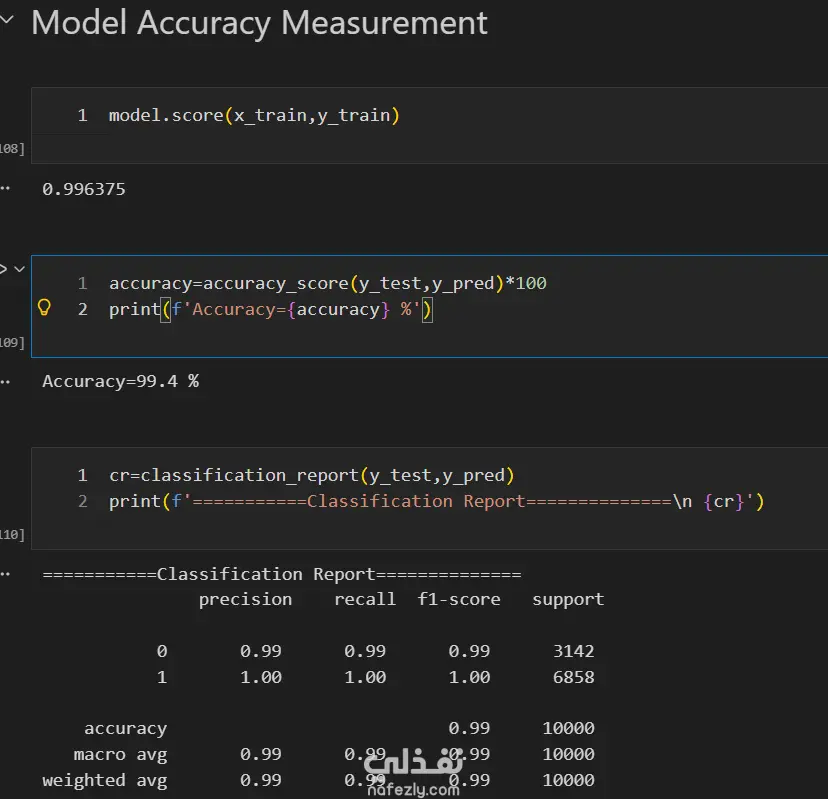Open the run options chevron beside accuracy cell
Viewport: 828px width, 799px height.
pos(19,269)
